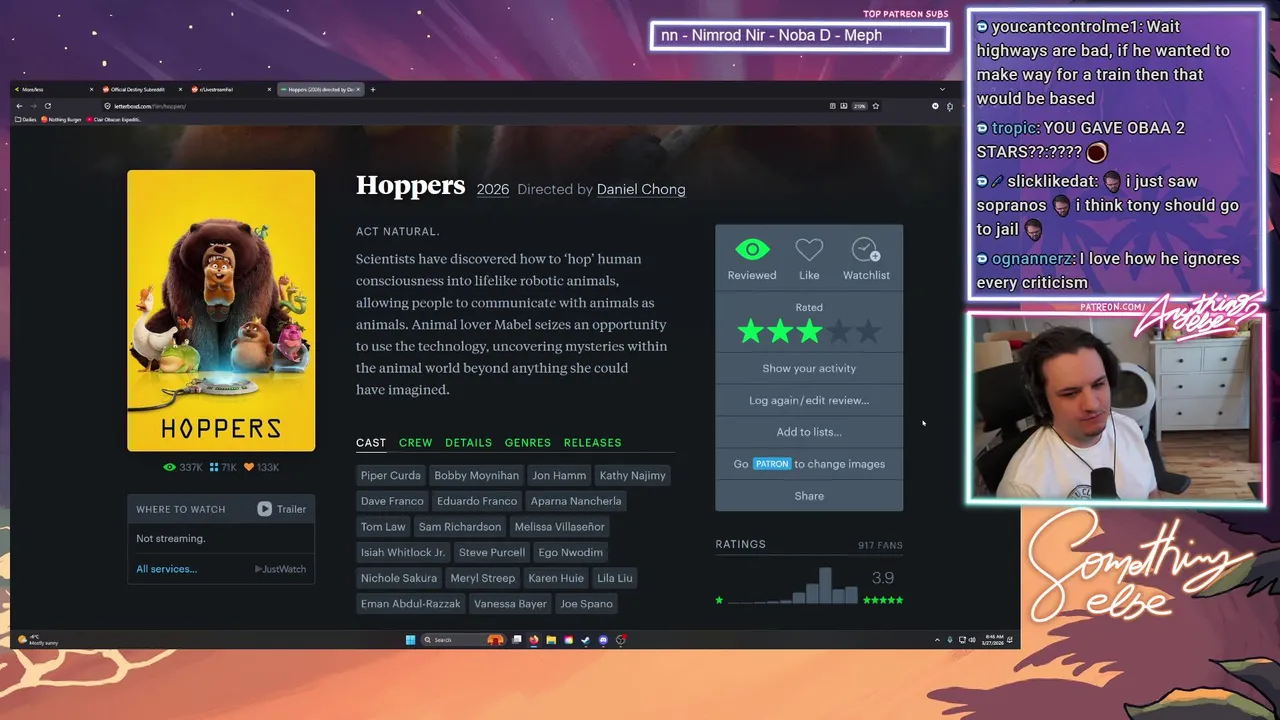Select cast member Melissa Villaseñor

coord(559,527)
